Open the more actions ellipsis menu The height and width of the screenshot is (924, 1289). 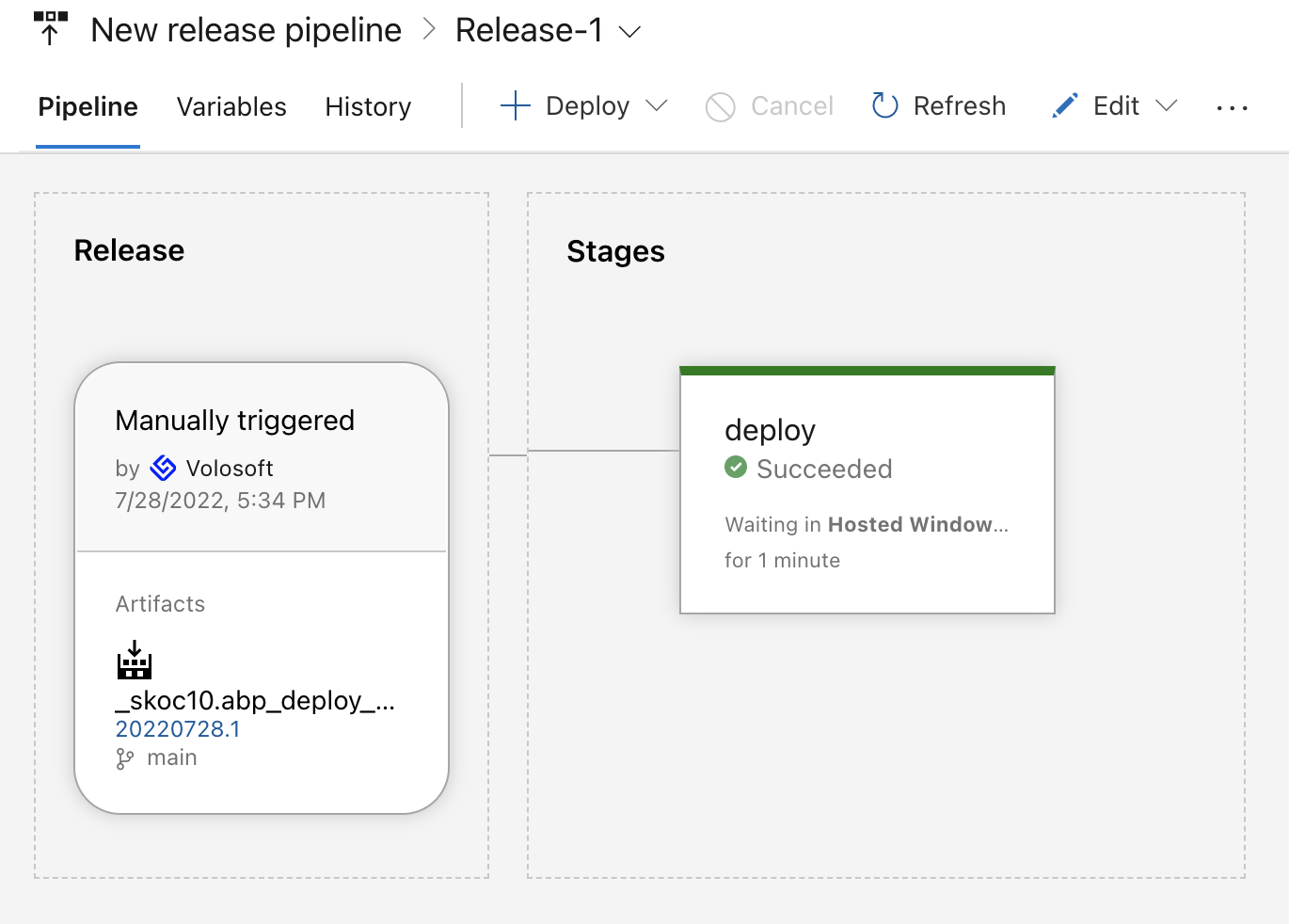coord(1231,106)
